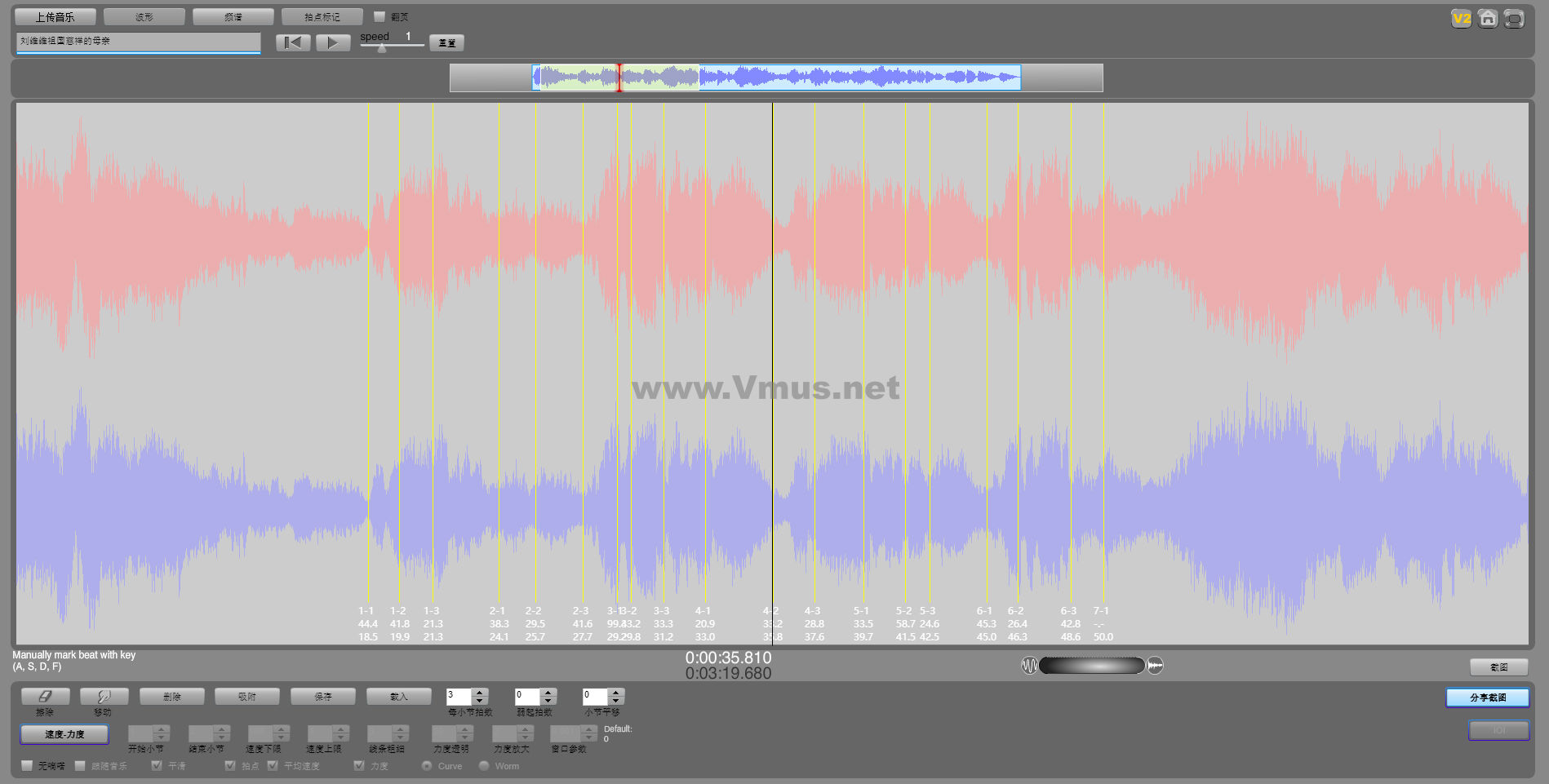This screenshot has width=1549, height=784.
Task: Select the eraser (擦除) tool
Action: point(45,697)
